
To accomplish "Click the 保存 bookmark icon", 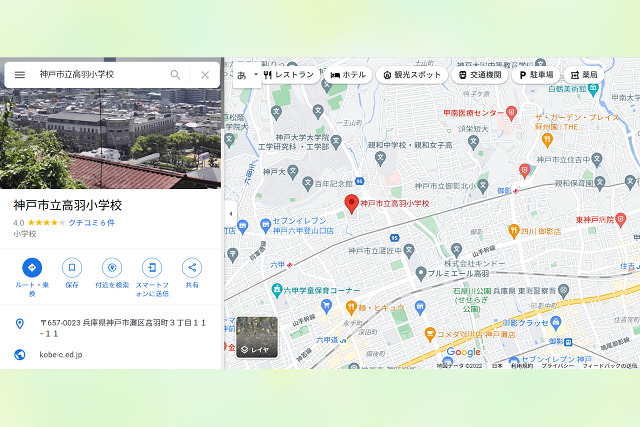I will [x=72, y=268].
